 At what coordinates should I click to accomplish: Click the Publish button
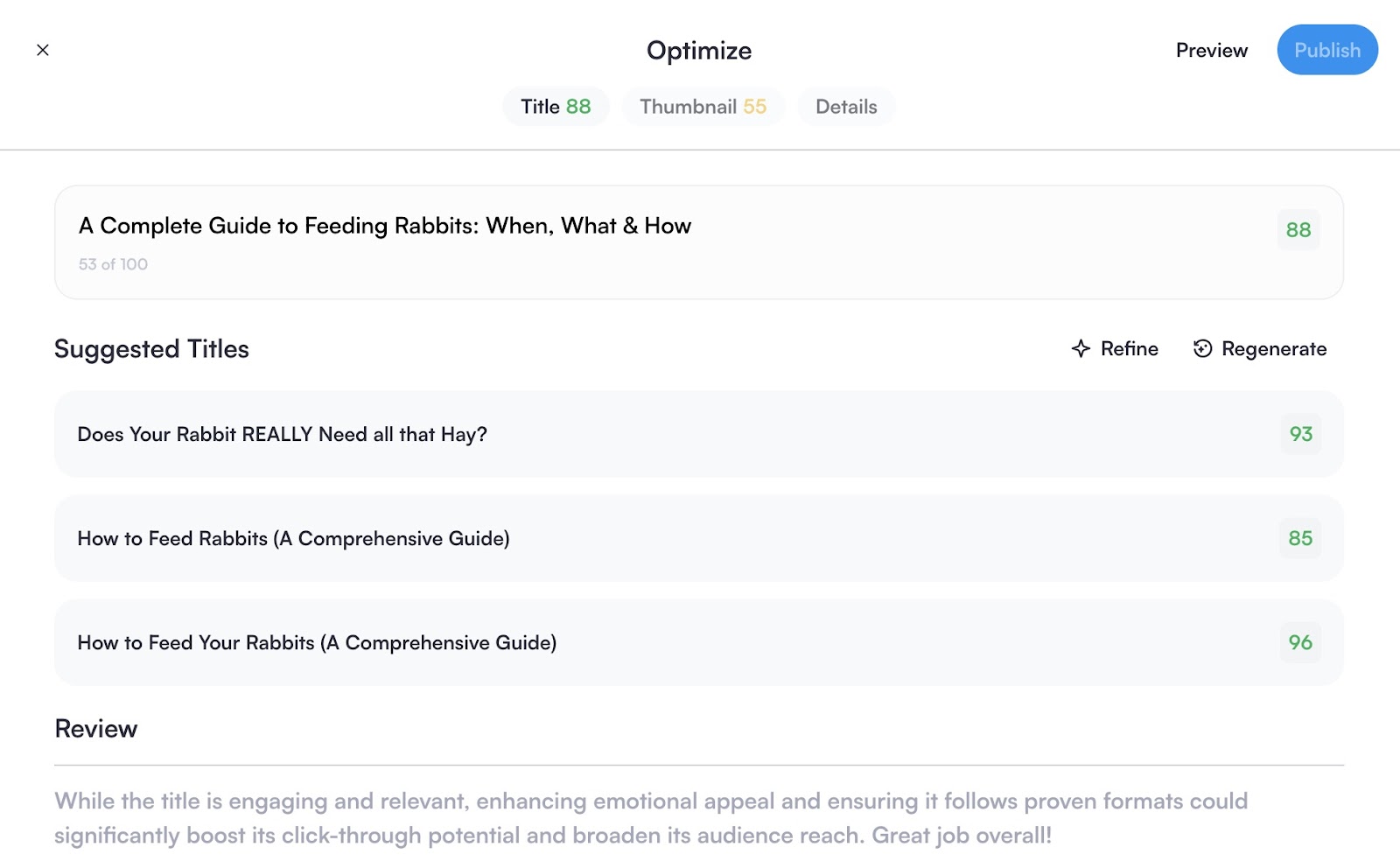[x=1326, y=50]
